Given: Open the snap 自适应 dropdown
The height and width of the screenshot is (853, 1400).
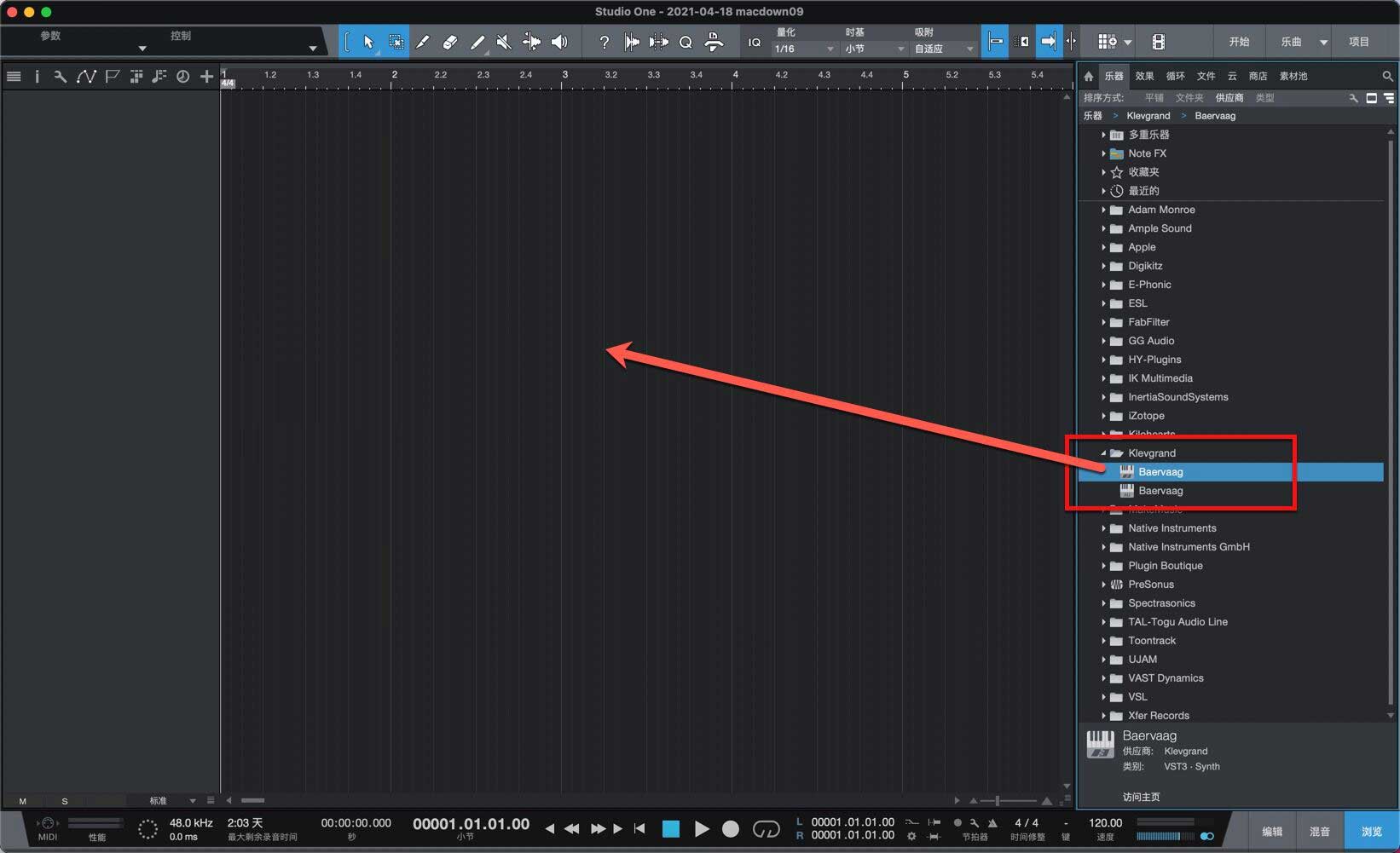Looking at the screenshot, I should coord(944,49).
